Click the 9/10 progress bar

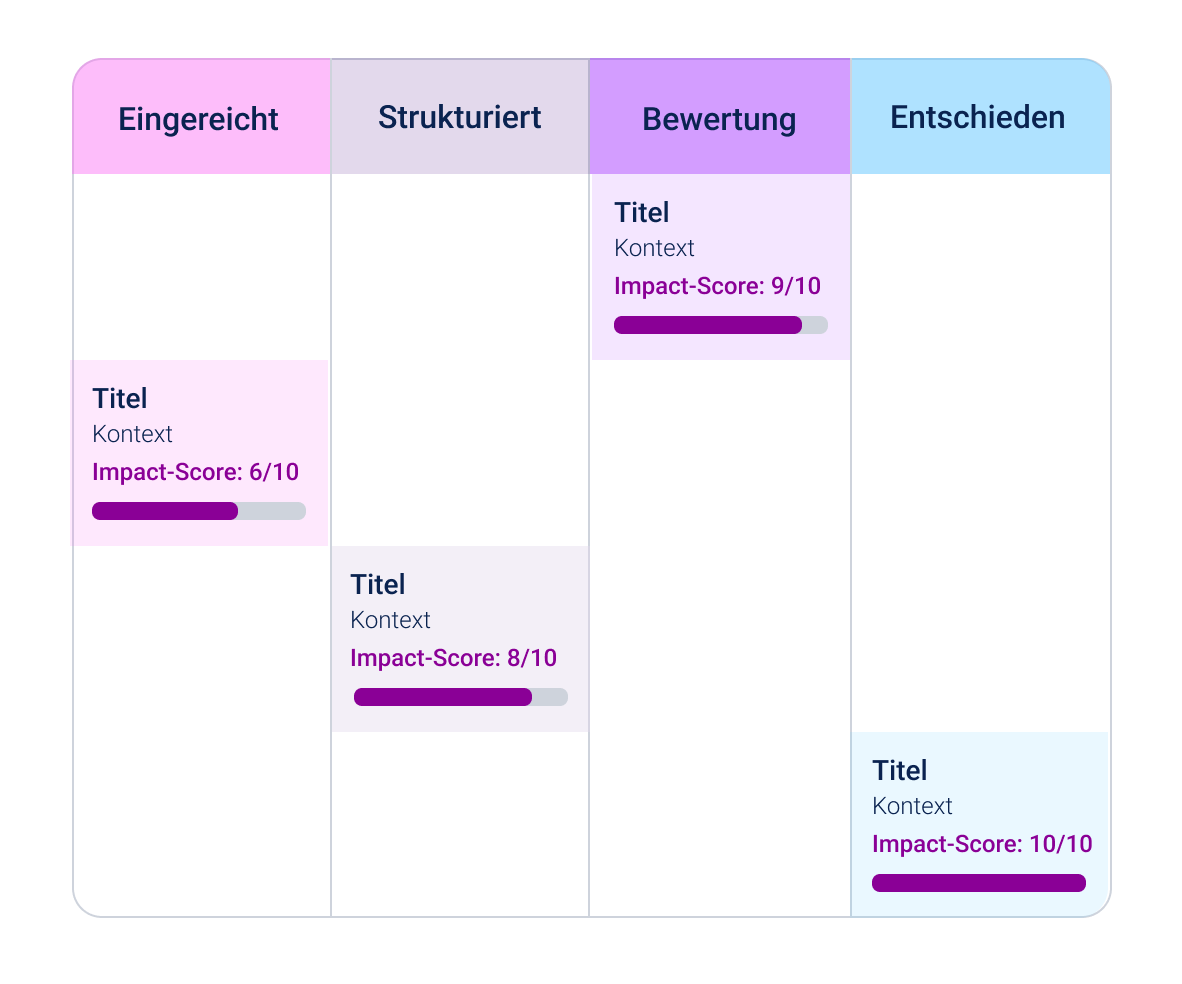tap(721, 325)
